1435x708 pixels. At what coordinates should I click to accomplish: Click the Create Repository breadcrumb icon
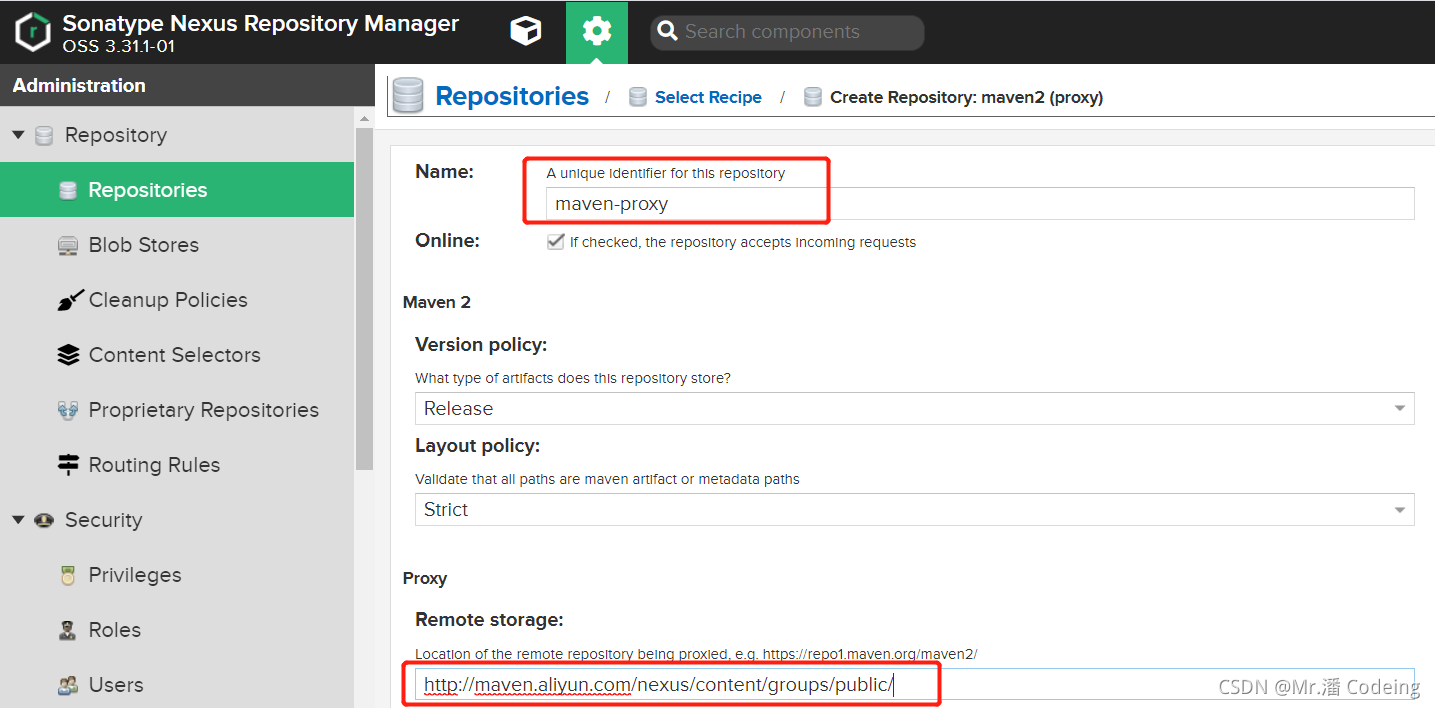click(813, 97)
